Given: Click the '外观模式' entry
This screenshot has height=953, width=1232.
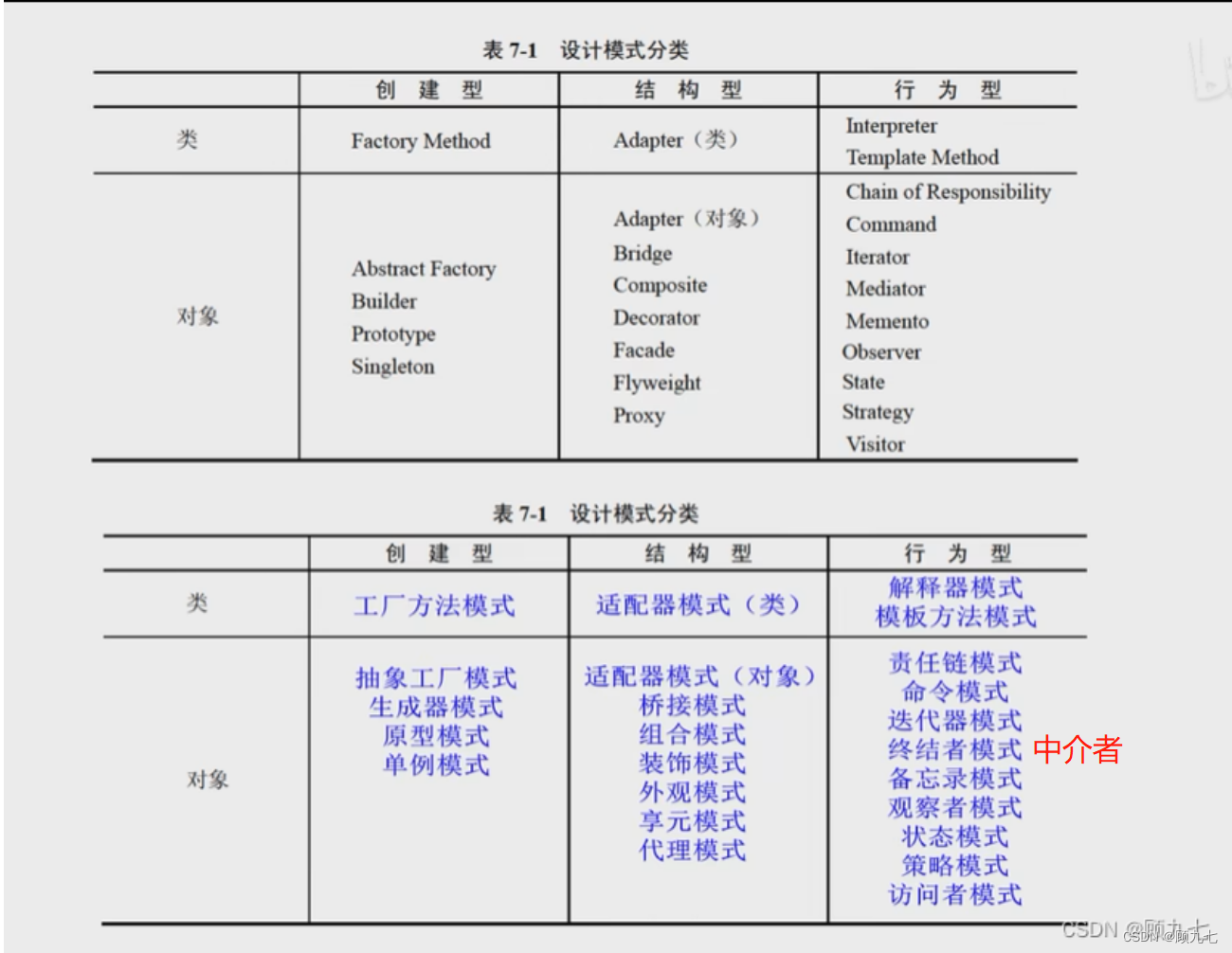Looking at the screenshot, I should [x=693, y=793].
